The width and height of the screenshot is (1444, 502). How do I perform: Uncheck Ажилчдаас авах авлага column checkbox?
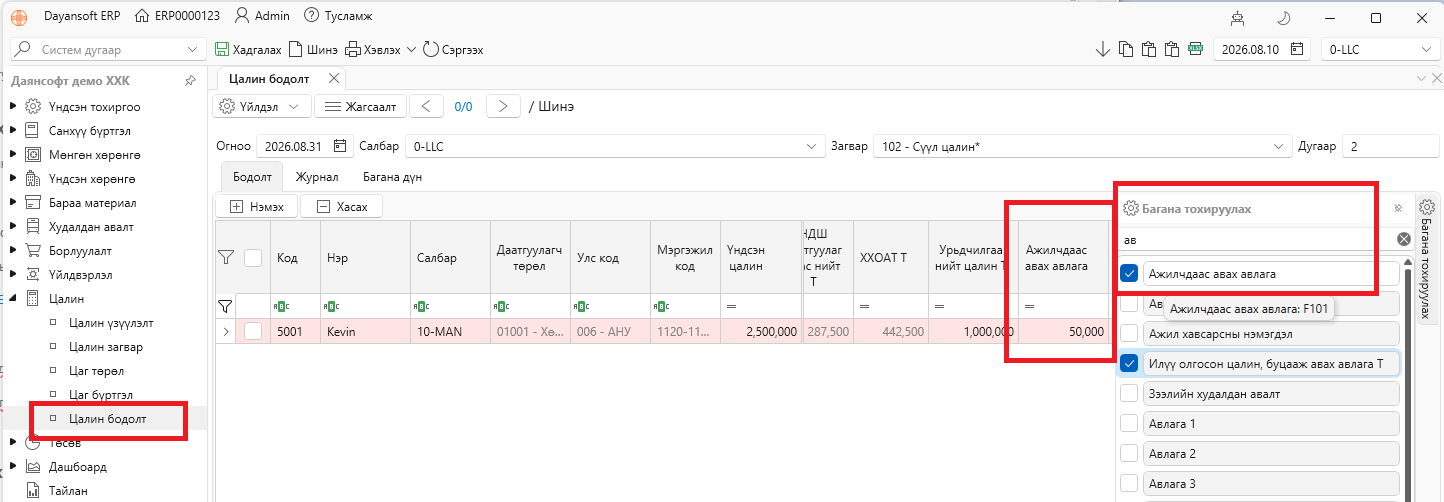(x=1129, y=273)
